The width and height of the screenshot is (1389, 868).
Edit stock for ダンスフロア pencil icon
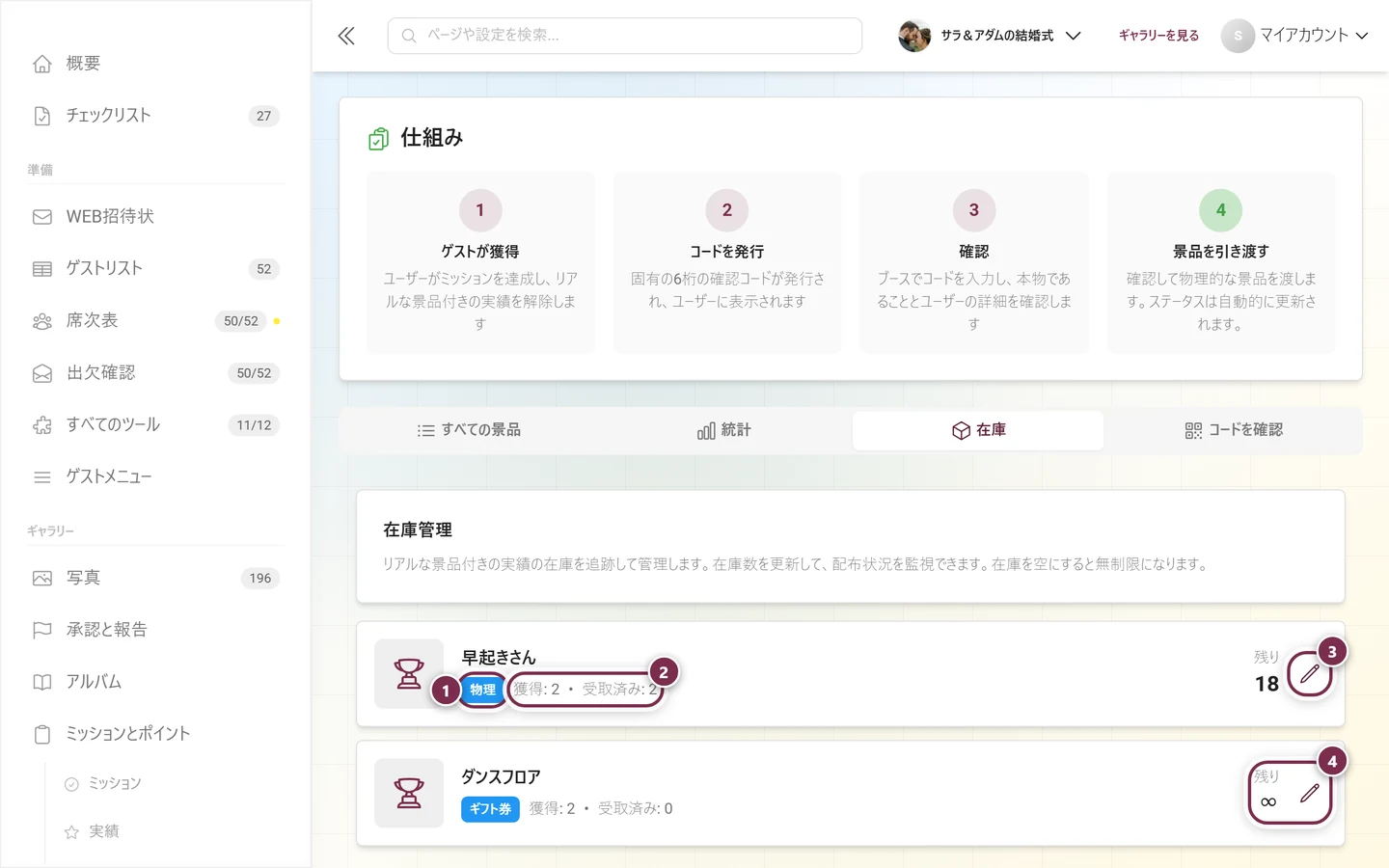pos(1310,794)
